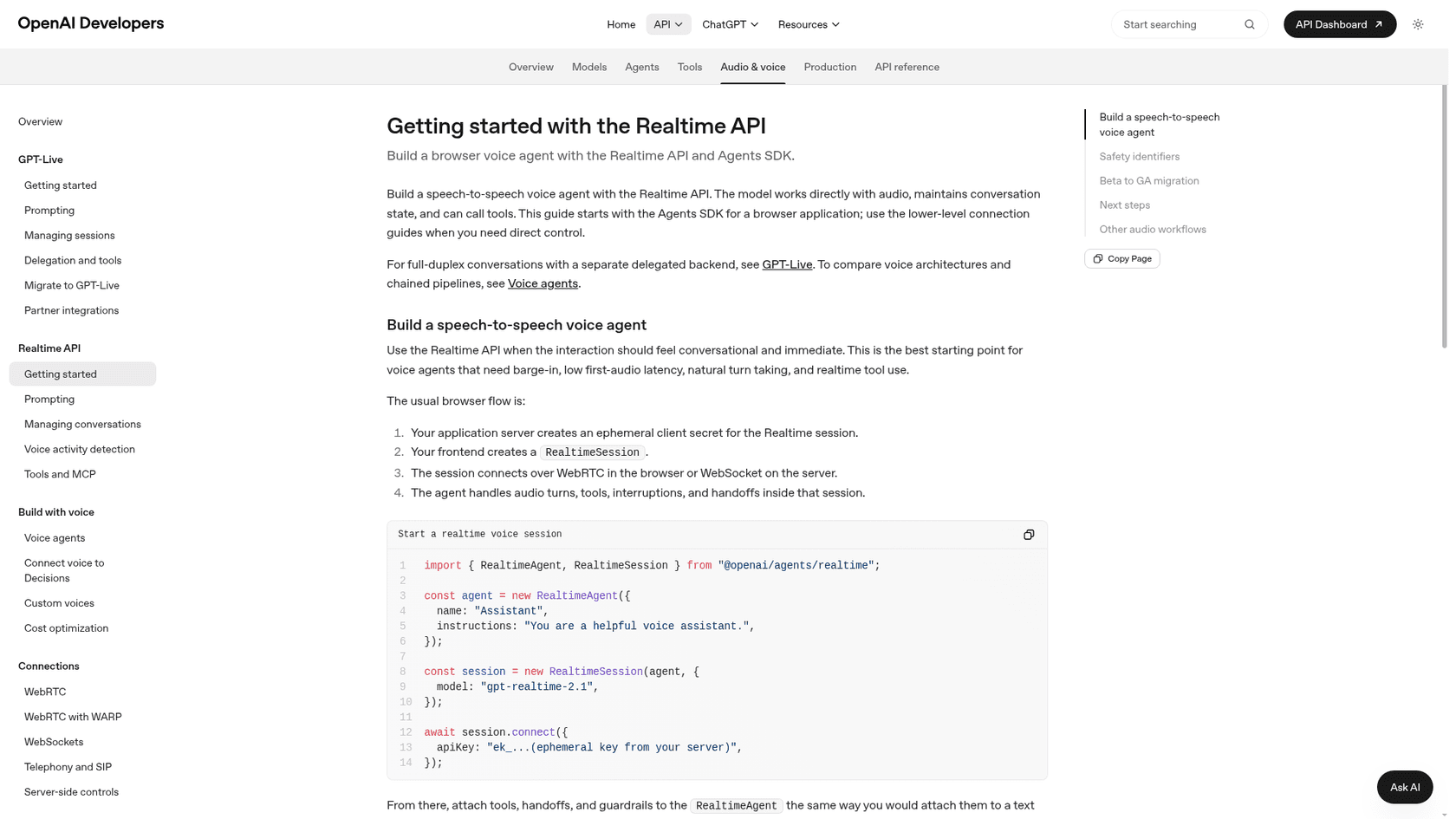Open Tools and MCP sidebar page
Viewport: 1456px width, 819px height.
(60, 474)
